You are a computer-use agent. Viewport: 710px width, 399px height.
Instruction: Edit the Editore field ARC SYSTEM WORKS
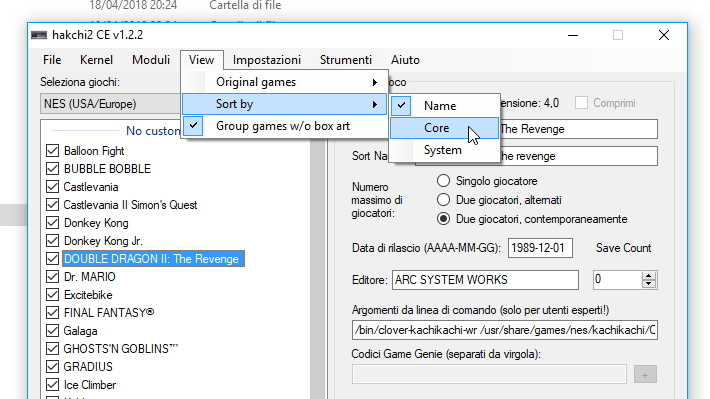point(485,280)
